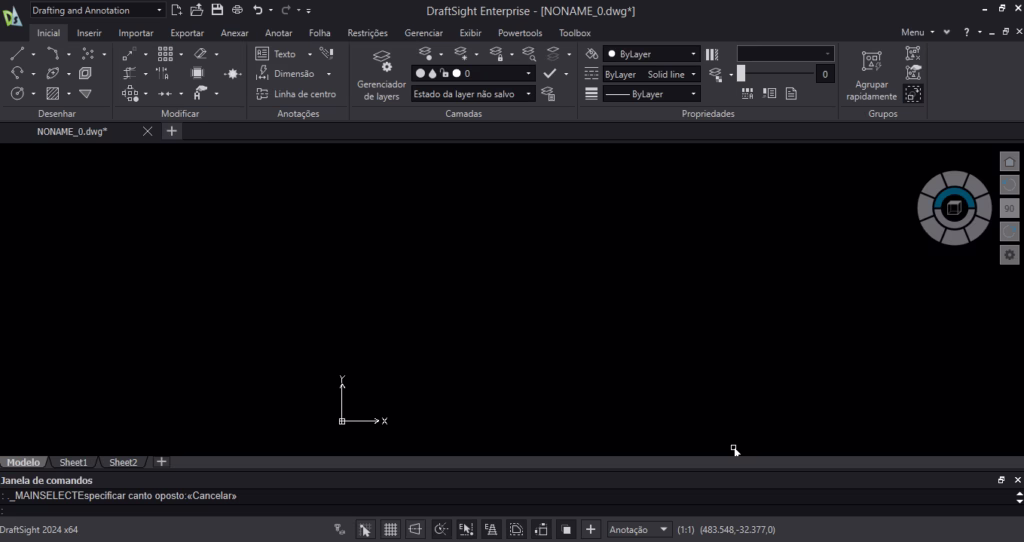Click the paint bucket line color icon
The width and height of the screenshot is (1024, 542).
pyautogui.click(x=592, y=54)
